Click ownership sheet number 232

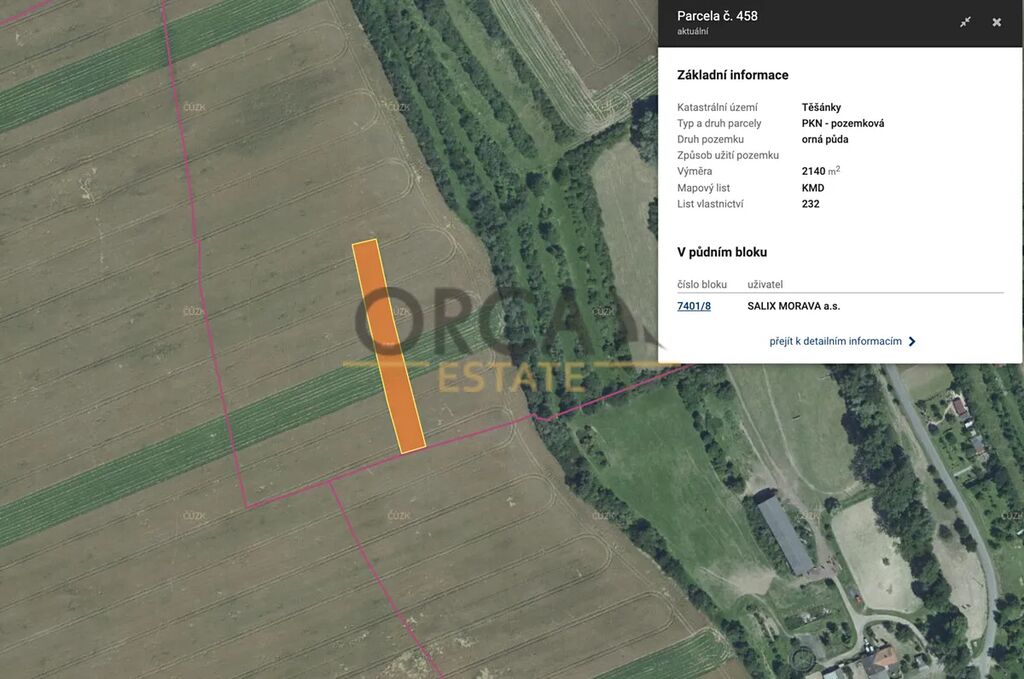810,203
